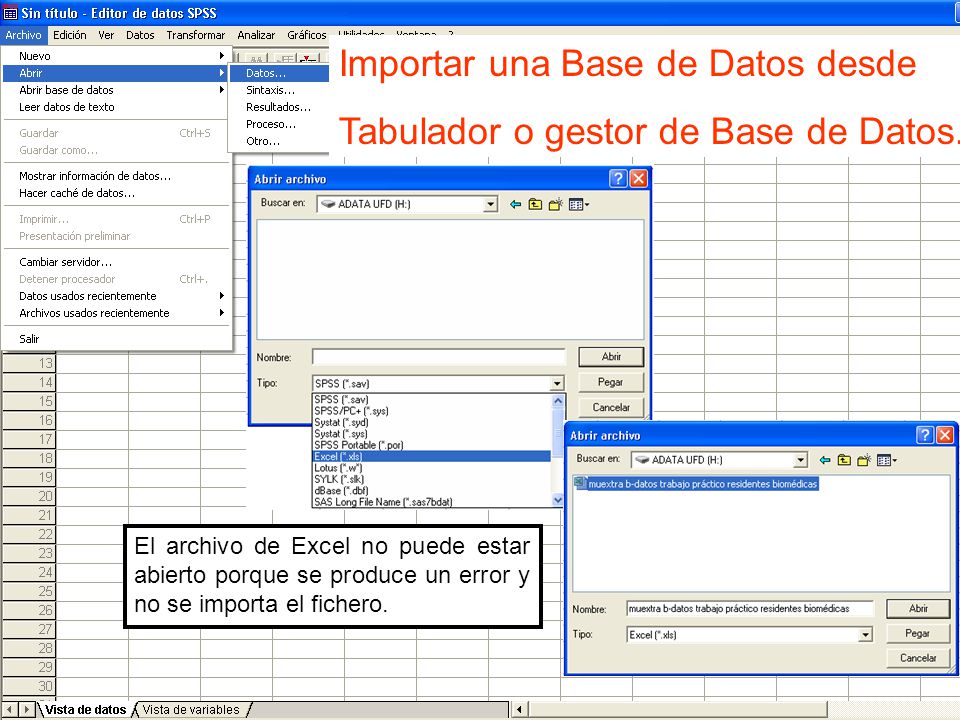Open view menu icon in first Abrir archivo dialog
The image size is (960, 720).
coord(579,204)
